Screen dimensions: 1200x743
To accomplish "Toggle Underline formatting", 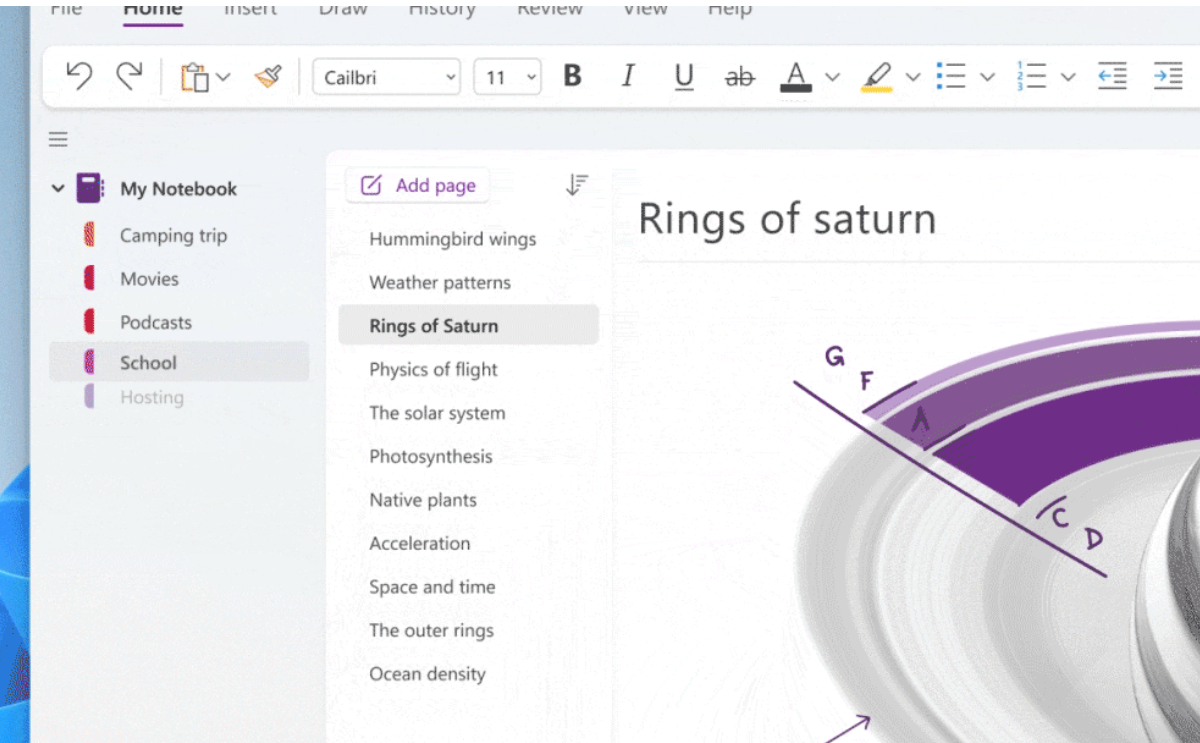I will (x=684, y=77).
